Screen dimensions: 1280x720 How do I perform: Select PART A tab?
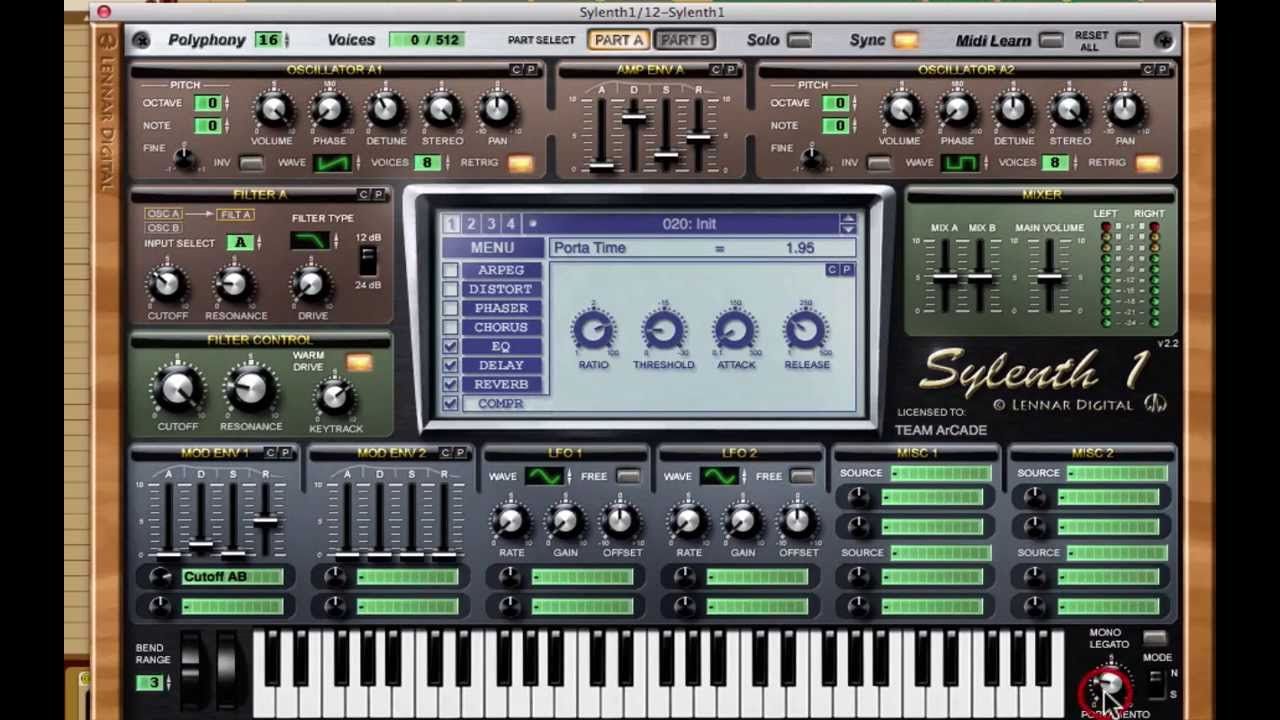click(618, 40)
